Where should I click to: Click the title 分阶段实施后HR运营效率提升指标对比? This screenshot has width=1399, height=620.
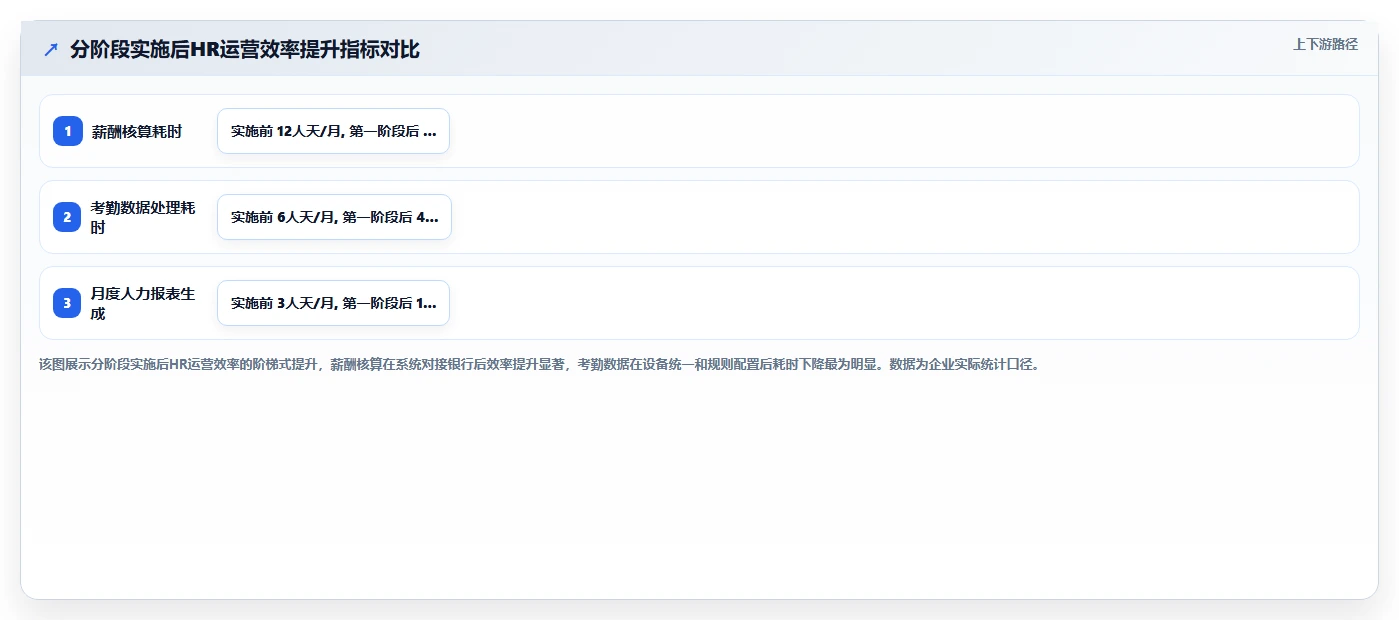coord(245,49)
